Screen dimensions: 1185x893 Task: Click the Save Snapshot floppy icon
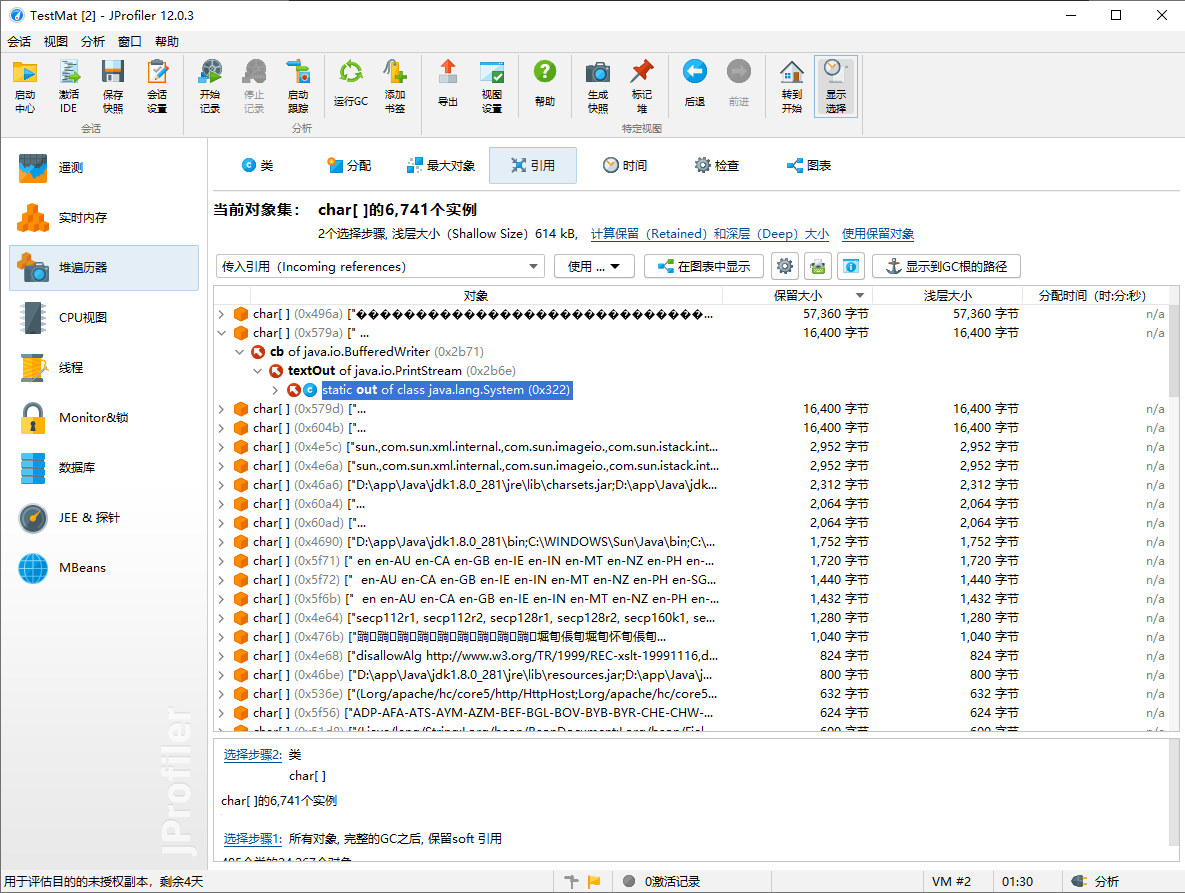(113, 86)
